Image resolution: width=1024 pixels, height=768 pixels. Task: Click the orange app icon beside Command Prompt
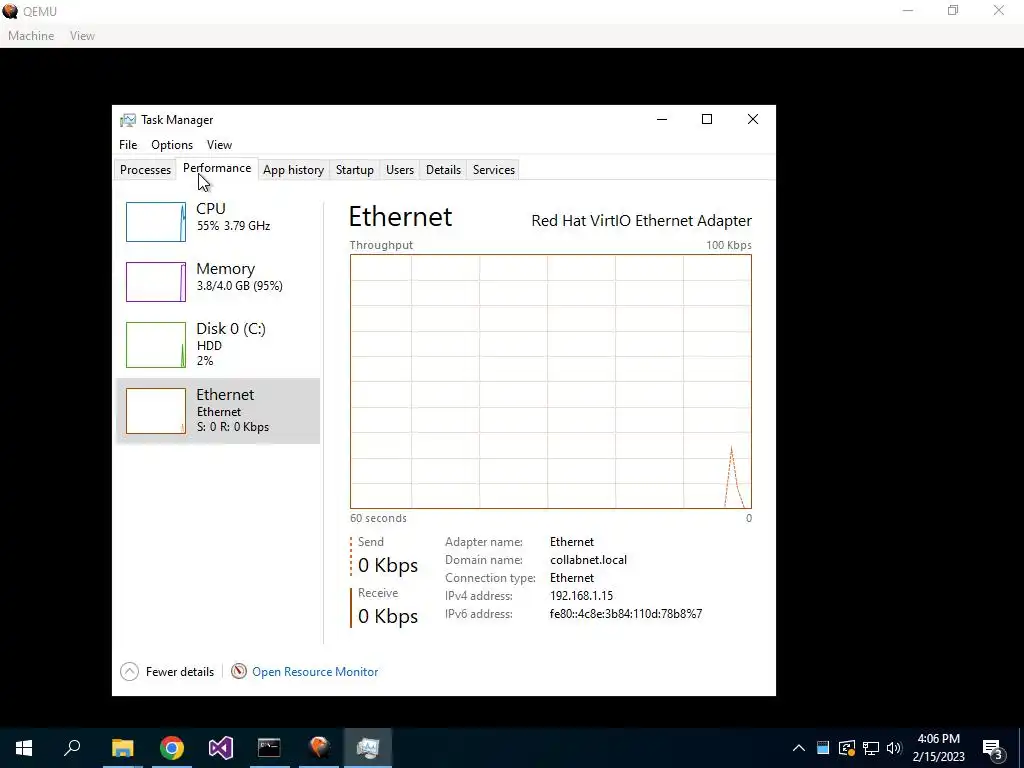click(319, 748)
